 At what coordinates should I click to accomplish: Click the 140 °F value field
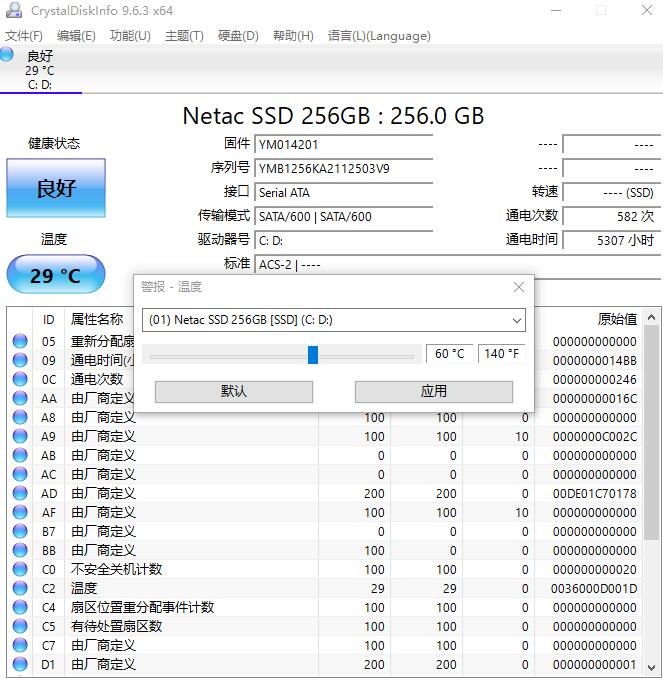point(501,353)
